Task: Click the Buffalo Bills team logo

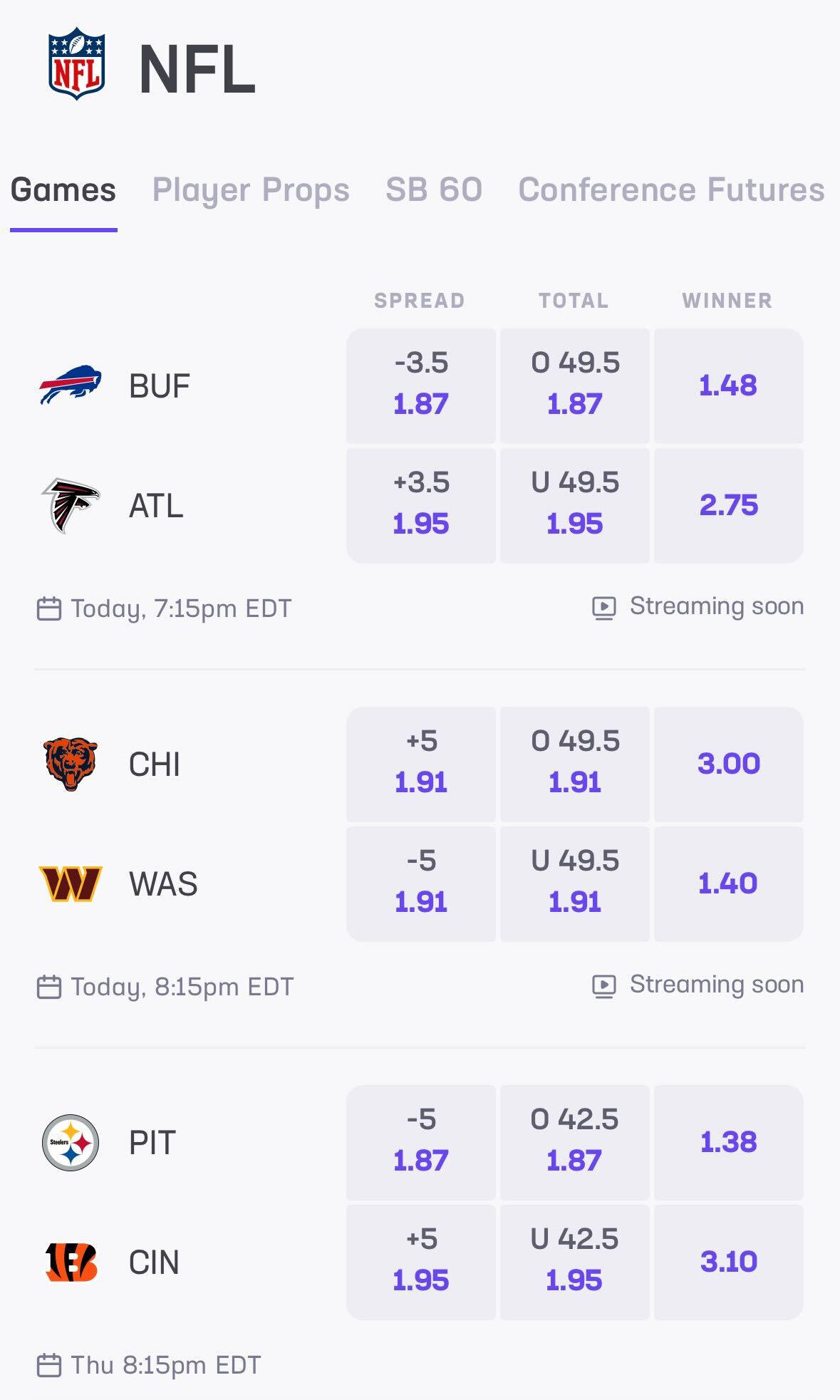Action: (67, 385)
